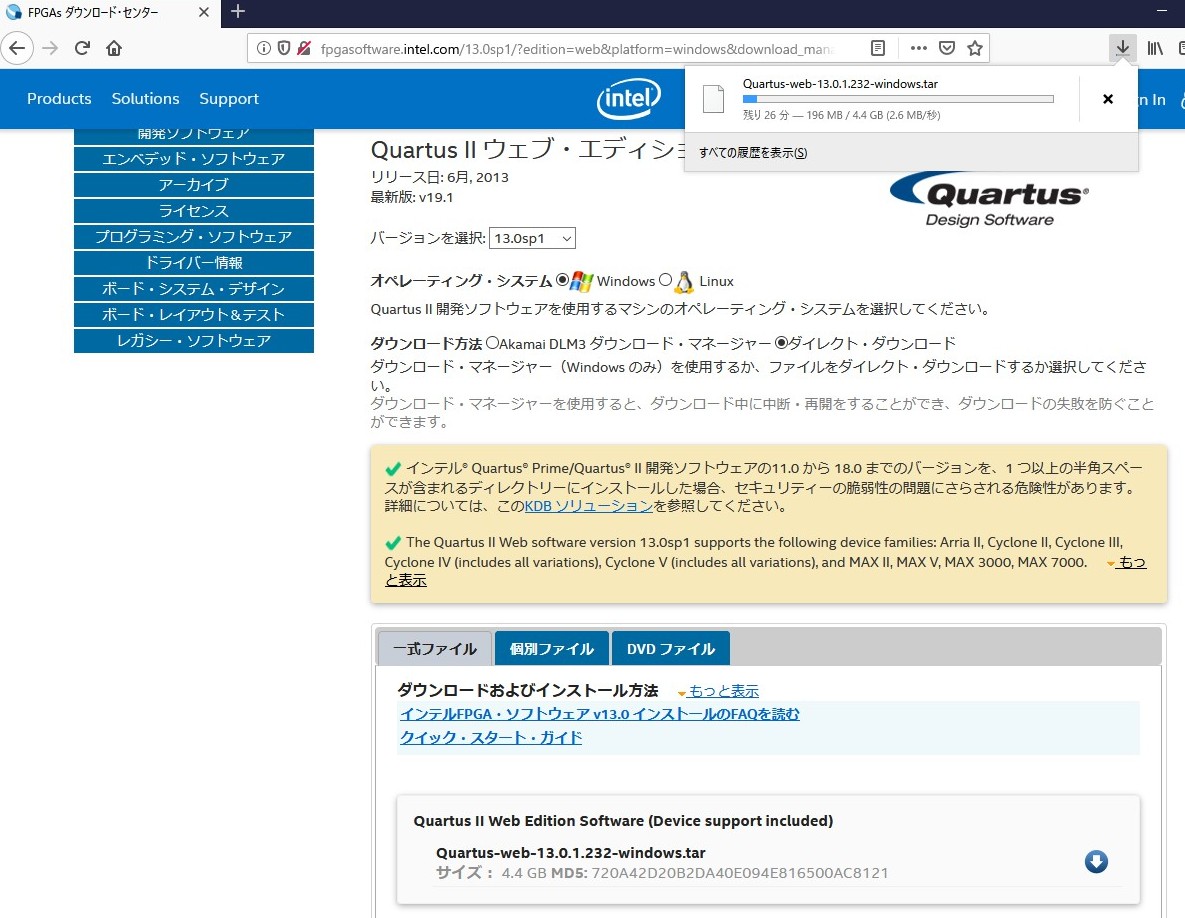1185x918 pixels.
Task: Show site information icon in address bar
Action: tap(264, 48)
